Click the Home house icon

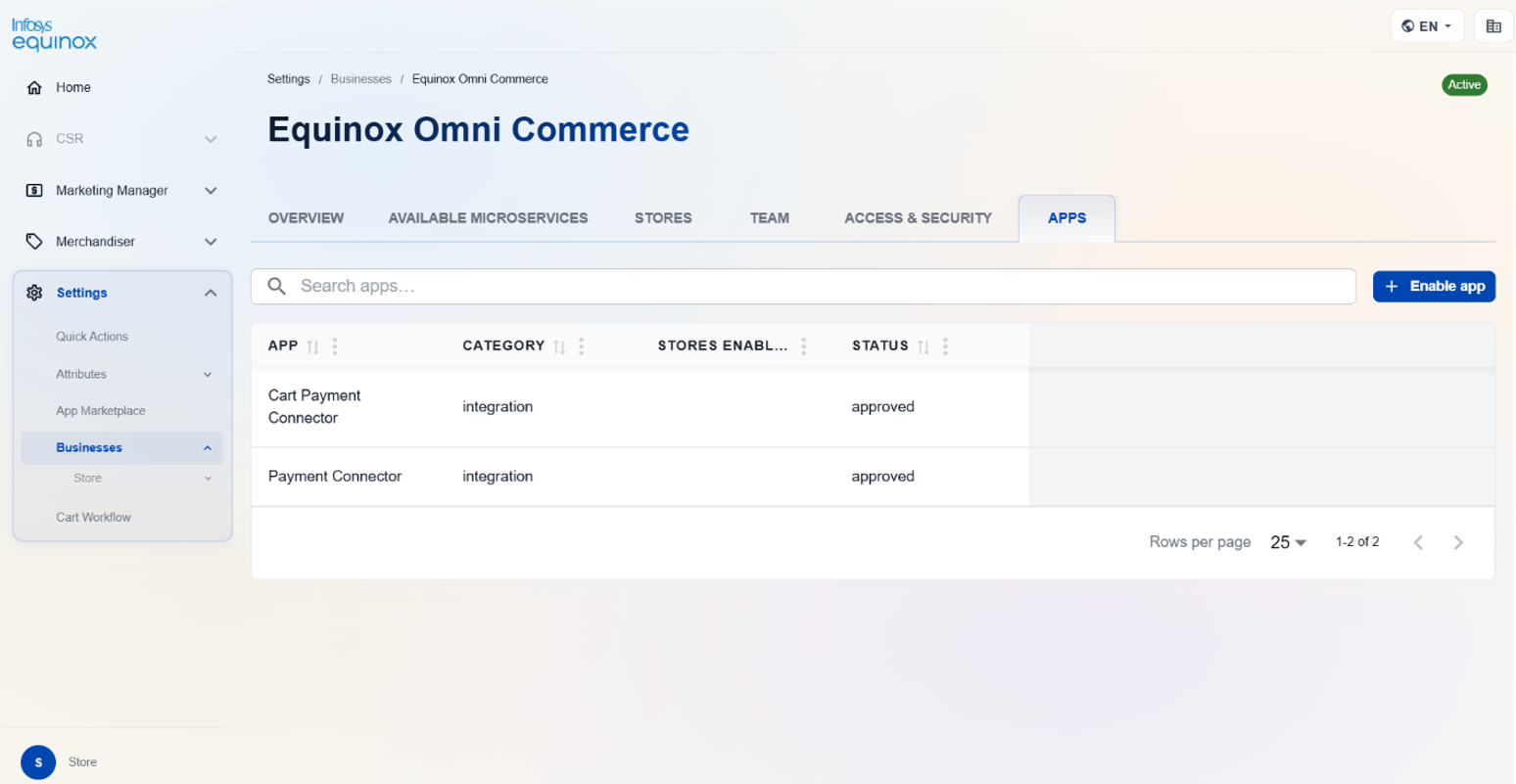pyautogui.click(x=34, y=88)
